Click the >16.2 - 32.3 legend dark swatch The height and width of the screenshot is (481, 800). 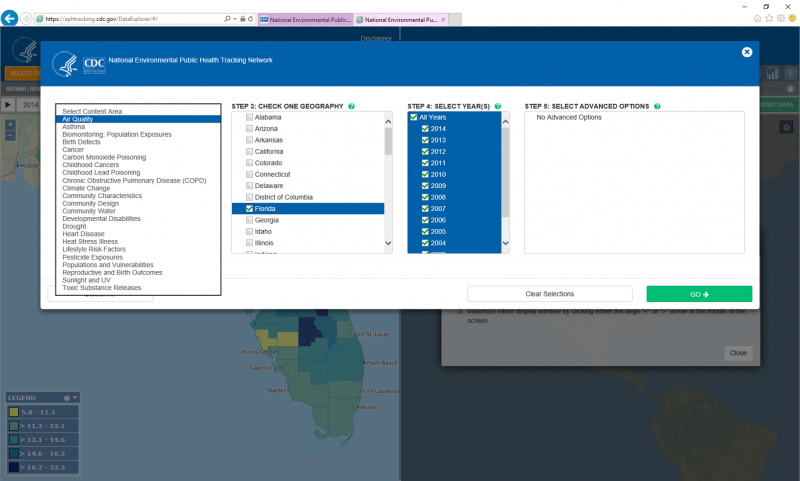pos(14,467)
